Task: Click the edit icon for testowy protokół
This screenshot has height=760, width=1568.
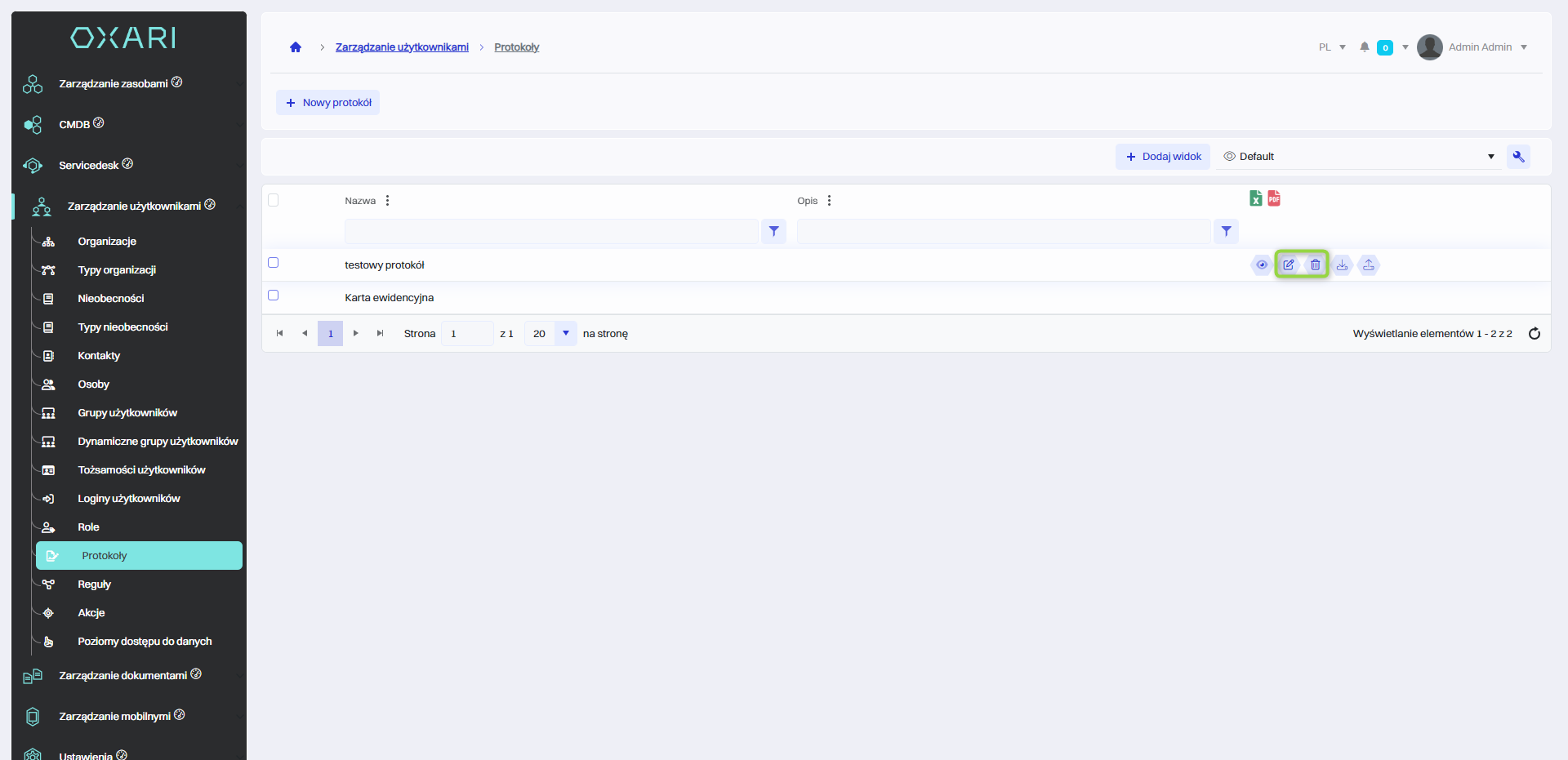Action: 1288,264
